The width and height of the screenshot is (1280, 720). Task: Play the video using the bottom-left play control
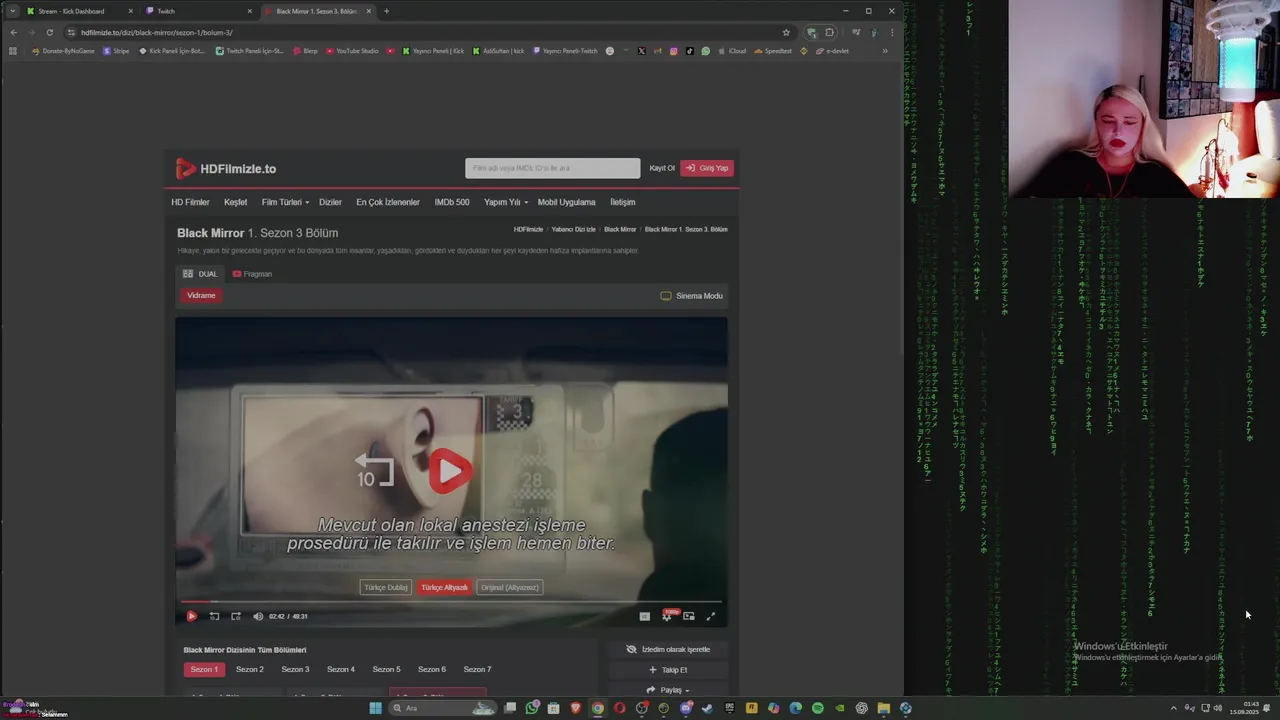[192, 616]
